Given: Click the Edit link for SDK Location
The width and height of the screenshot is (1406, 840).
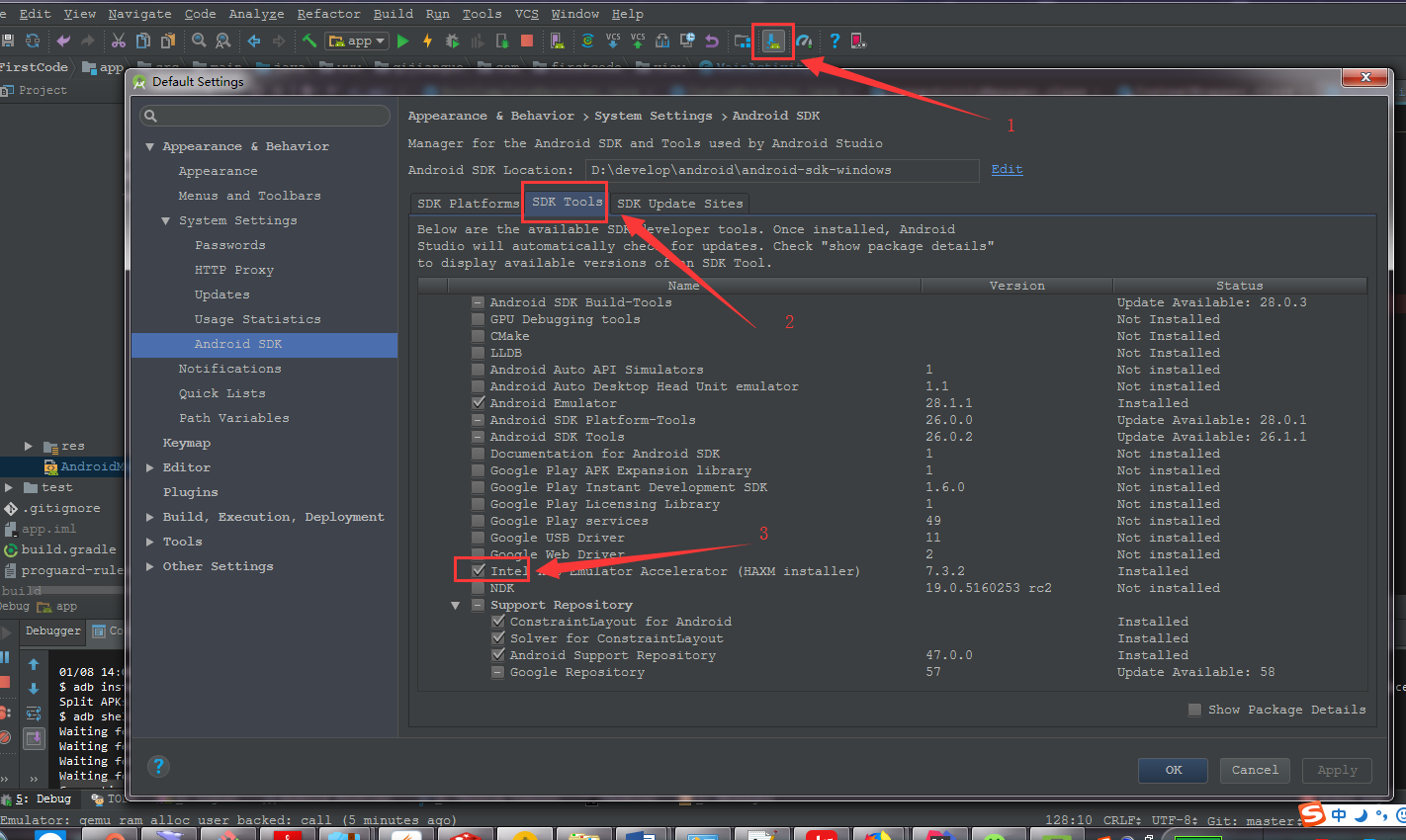Looking at the screenshot, I should pos(1007,169).
